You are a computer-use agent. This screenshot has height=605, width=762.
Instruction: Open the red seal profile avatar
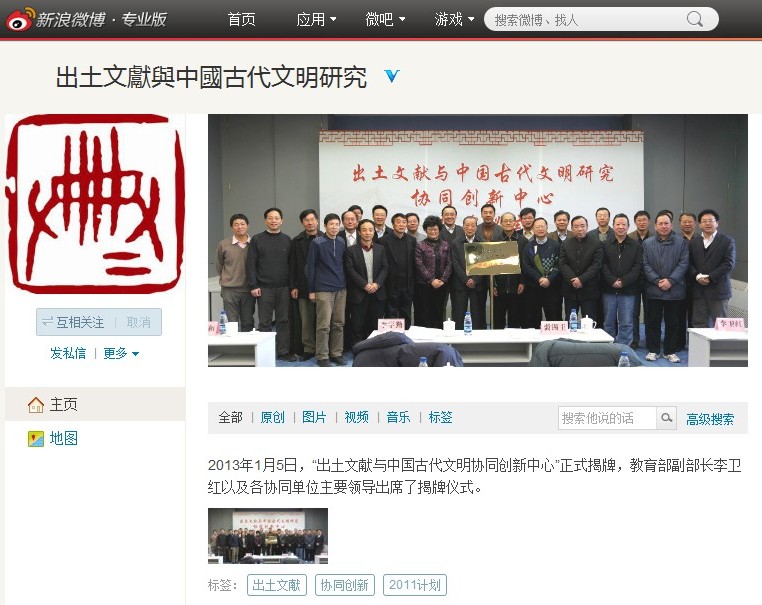(x=95, y=204)
